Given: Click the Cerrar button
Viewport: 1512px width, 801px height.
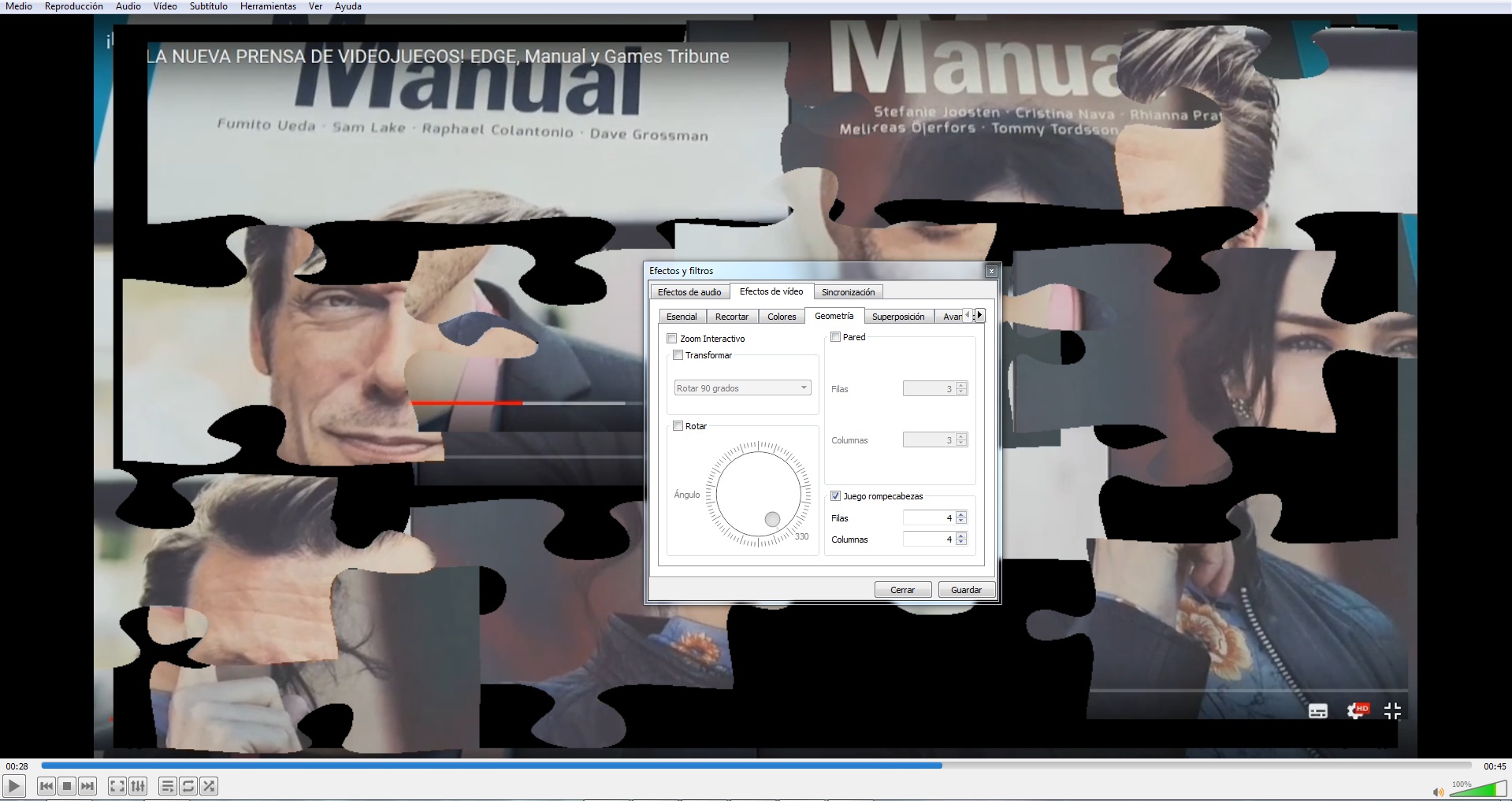Looking at the screenshot, I should (x=903, y=590).
